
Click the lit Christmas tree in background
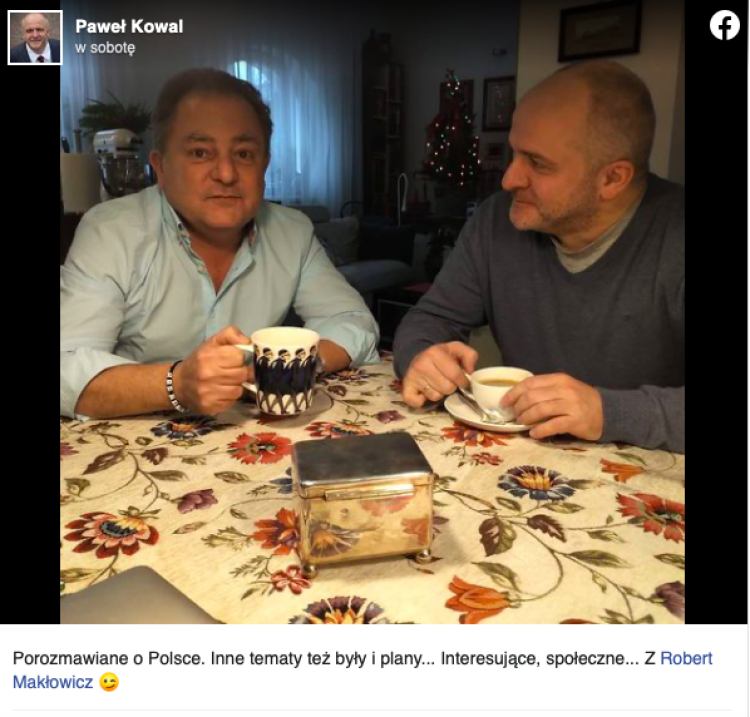click(x=452, y=131)
